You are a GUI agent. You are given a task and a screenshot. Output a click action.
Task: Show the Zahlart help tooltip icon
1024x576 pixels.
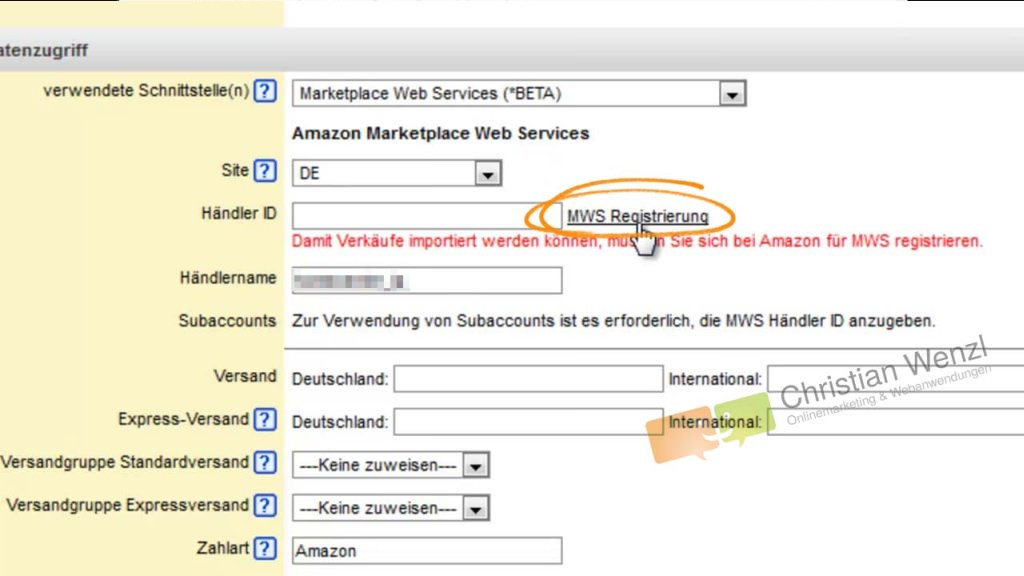coord(264,548)
